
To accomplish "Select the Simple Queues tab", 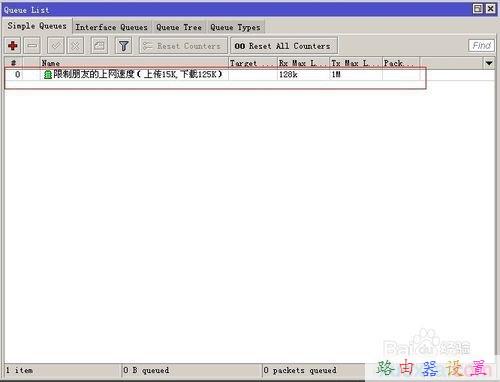I will pos(37,26).
